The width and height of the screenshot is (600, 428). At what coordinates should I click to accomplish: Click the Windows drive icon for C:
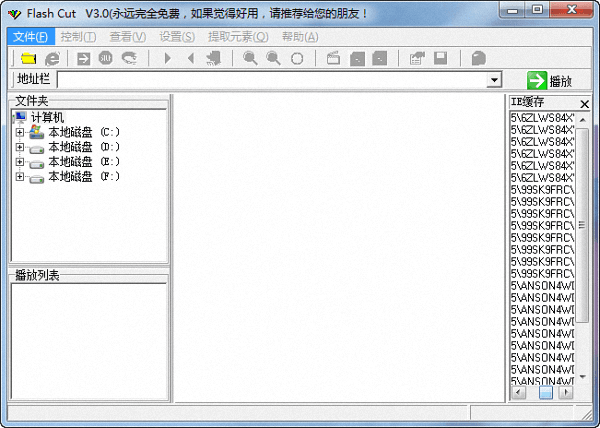[36, 132]
